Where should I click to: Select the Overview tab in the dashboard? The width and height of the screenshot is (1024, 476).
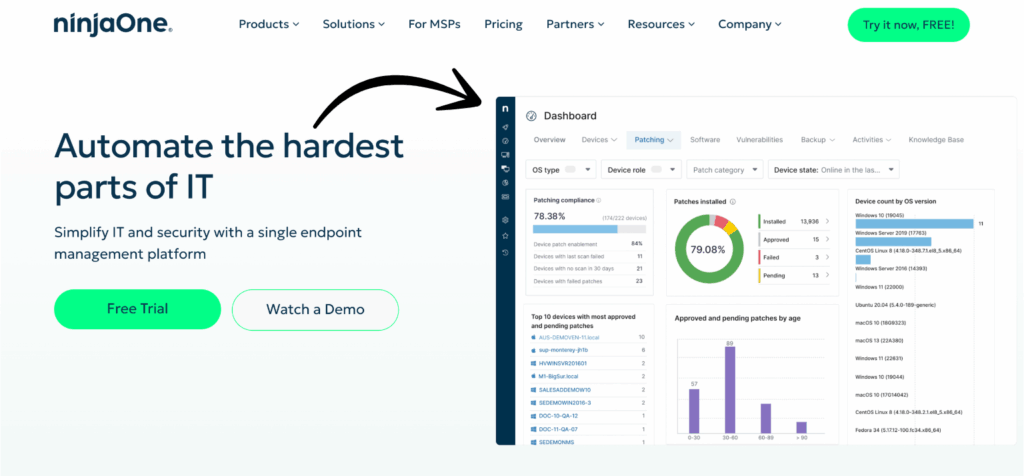[x=549, y=140]
